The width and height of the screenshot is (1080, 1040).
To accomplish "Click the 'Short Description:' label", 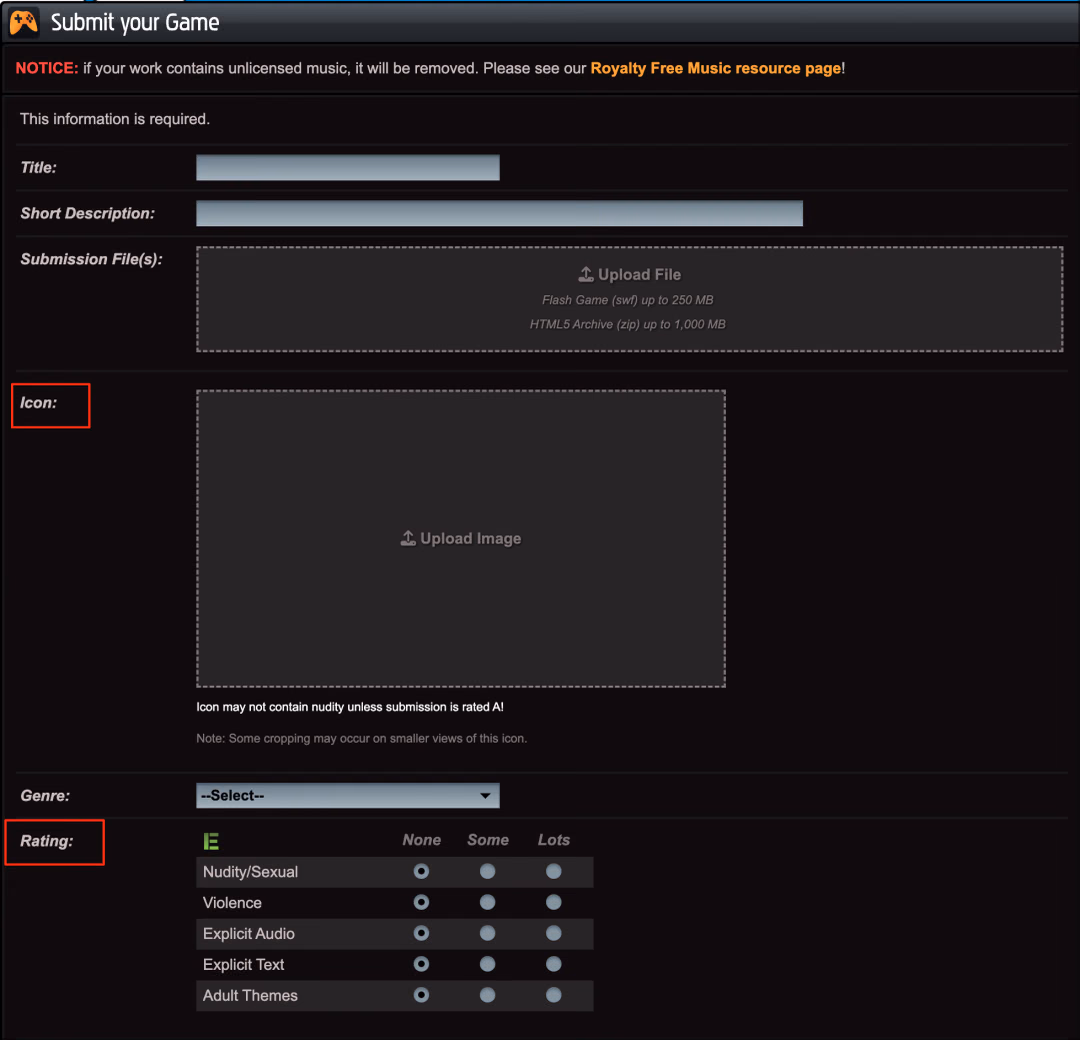I will 87,214.
